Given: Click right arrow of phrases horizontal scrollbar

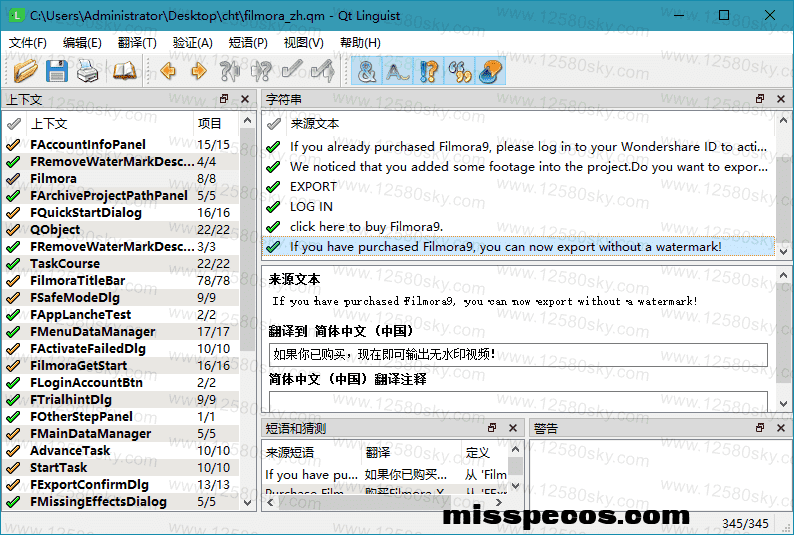Looking at the screenshot, I should (499, 503).
